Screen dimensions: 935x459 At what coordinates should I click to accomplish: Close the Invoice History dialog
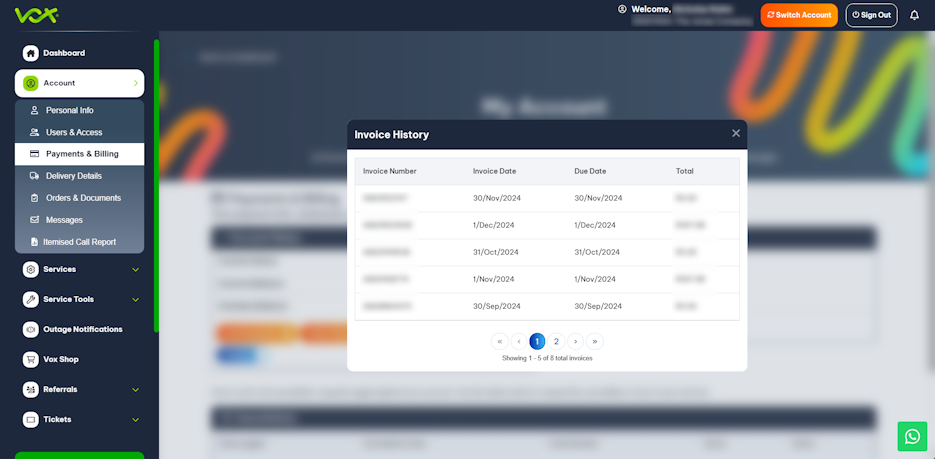pos(736,133)
